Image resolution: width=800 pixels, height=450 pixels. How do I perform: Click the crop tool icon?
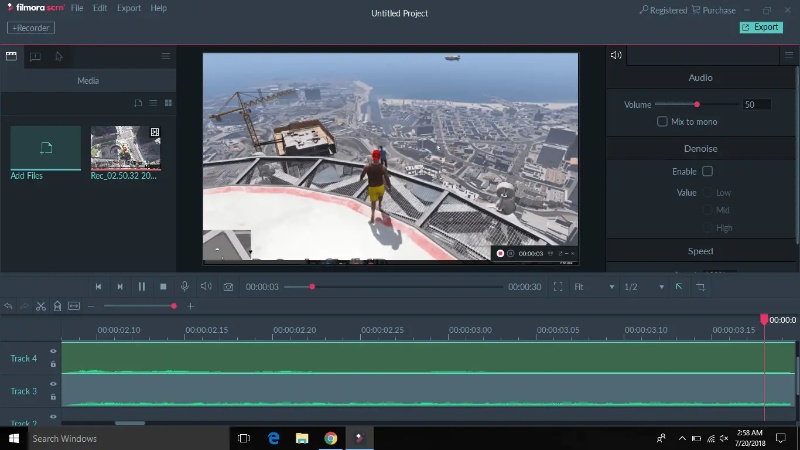coord(701,287)
